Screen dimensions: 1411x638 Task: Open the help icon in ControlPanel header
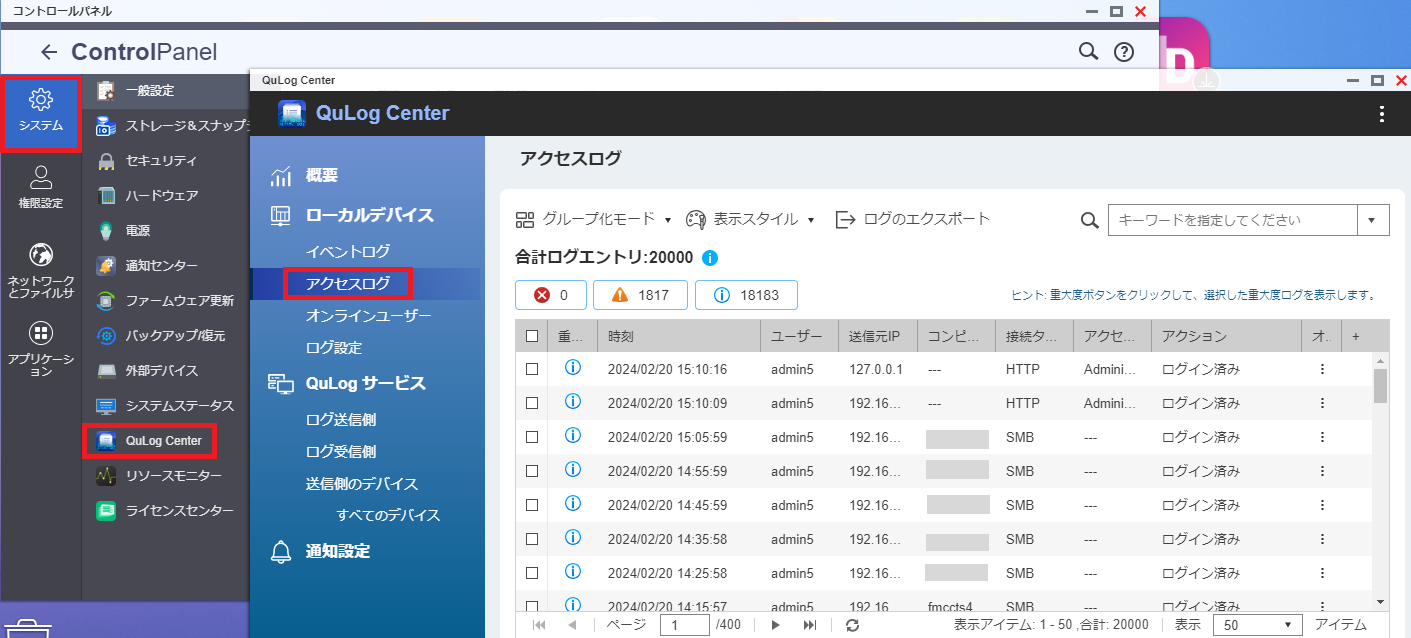(1124, 52)
